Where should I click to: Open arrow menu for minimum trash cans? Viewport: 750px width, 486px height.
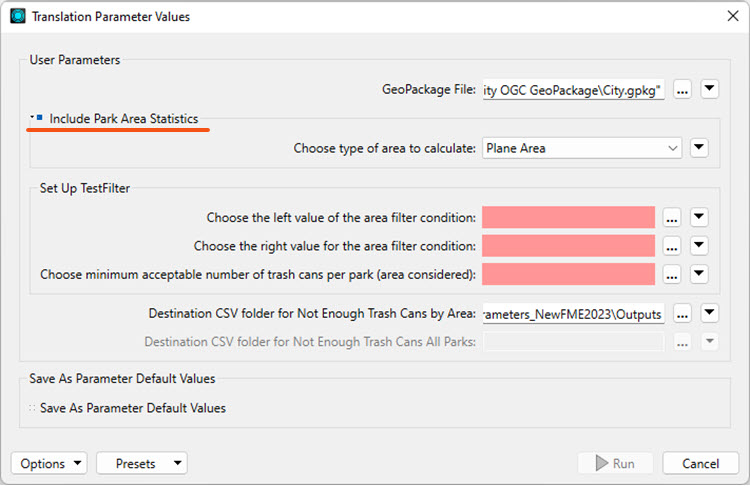pos(699,274)
